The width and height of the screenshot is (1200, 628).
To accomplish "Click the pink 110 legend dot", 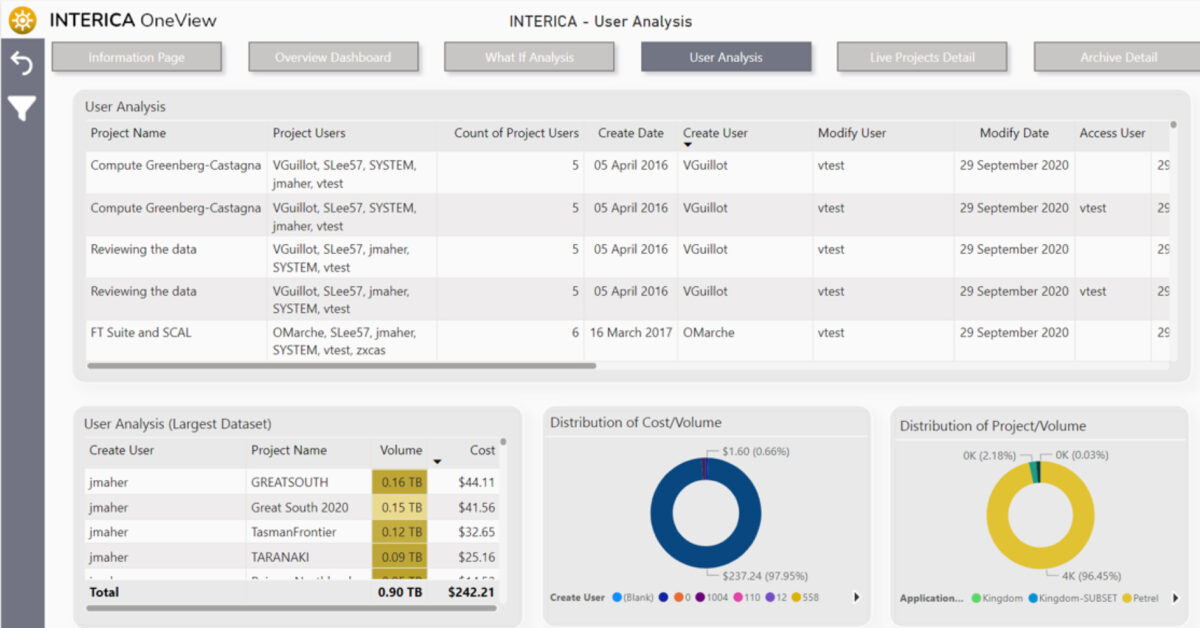I will click(x=737, y=597).
